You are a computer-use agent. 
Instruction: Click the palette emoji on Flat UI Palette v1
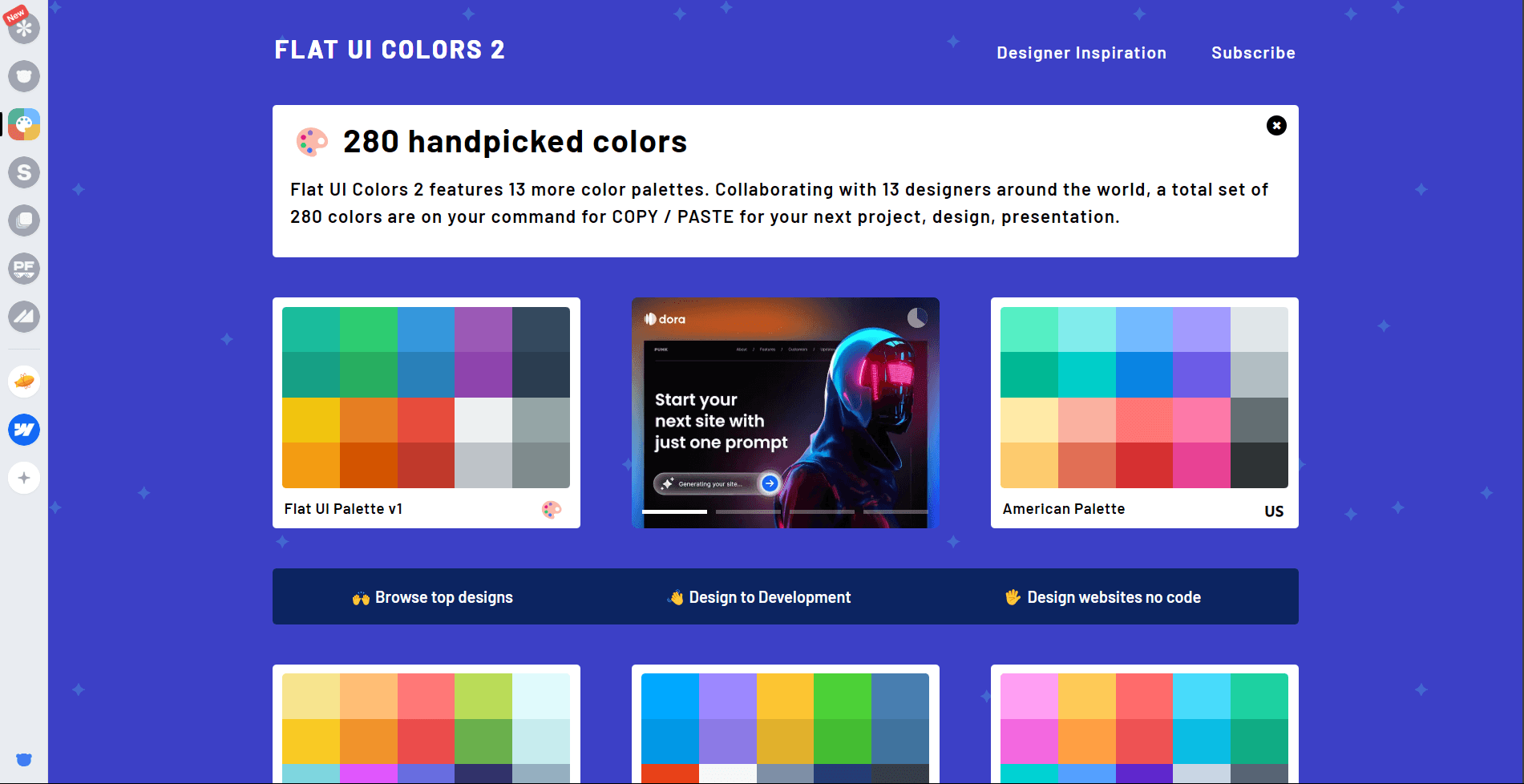click(553, 509)
